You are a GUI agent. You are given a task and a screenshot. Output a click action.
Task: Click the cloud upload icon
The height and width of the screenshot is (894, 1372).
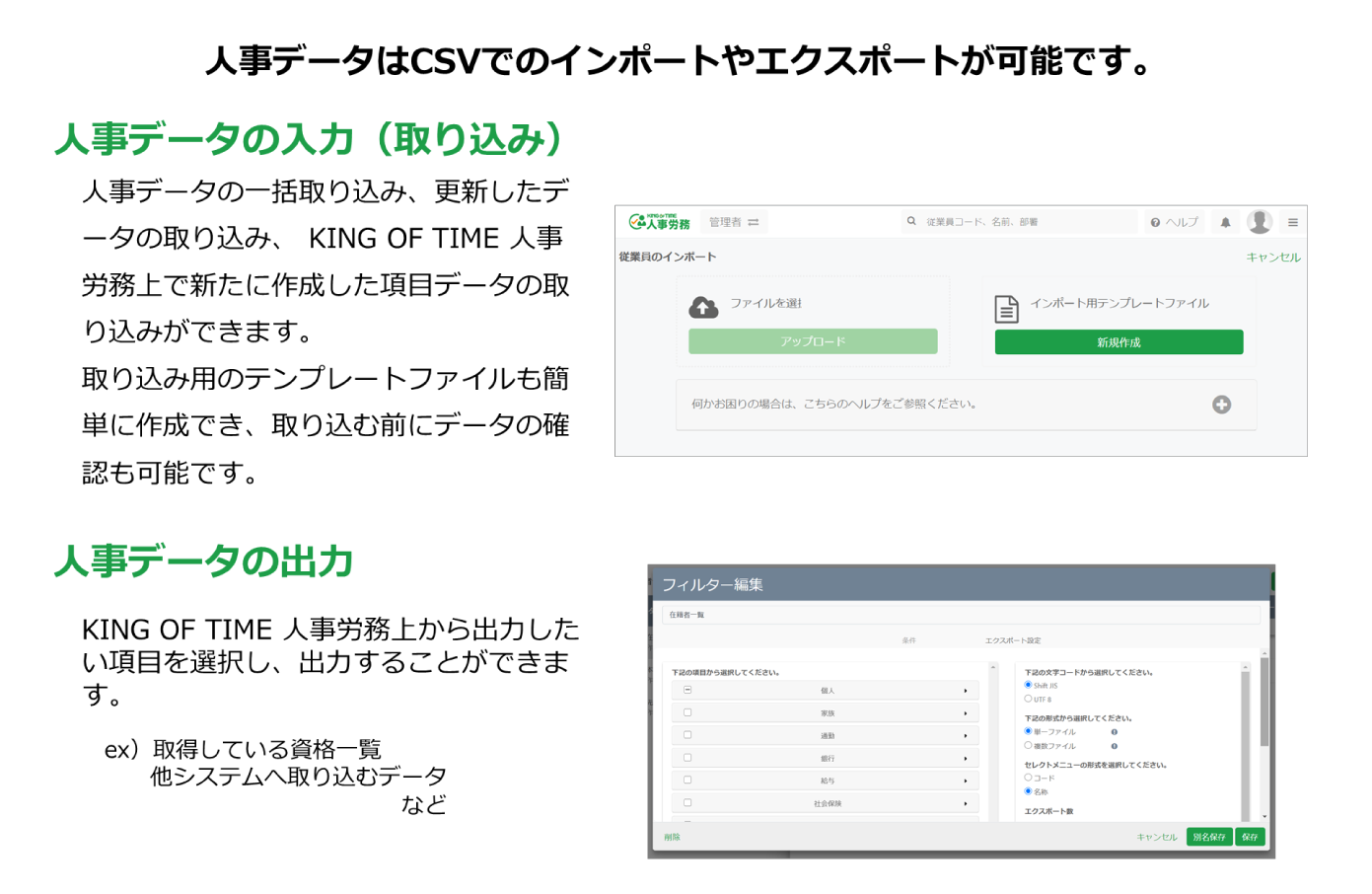[703, 307]
